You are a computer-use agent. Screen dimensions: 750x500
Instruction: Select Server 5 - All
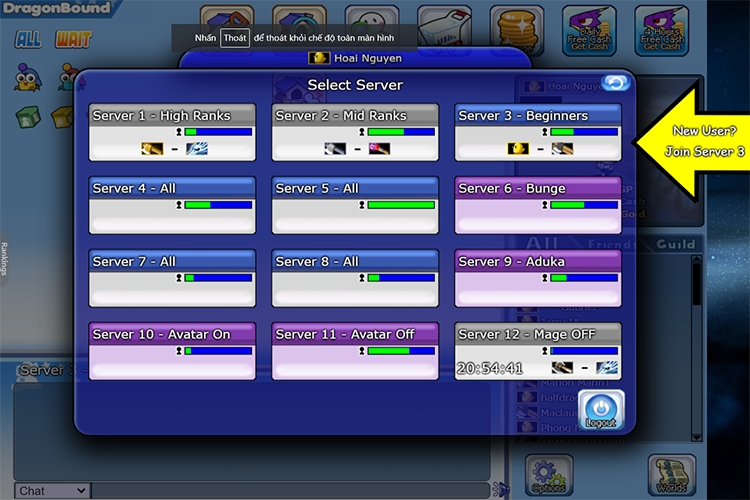[x=355, y=205]
